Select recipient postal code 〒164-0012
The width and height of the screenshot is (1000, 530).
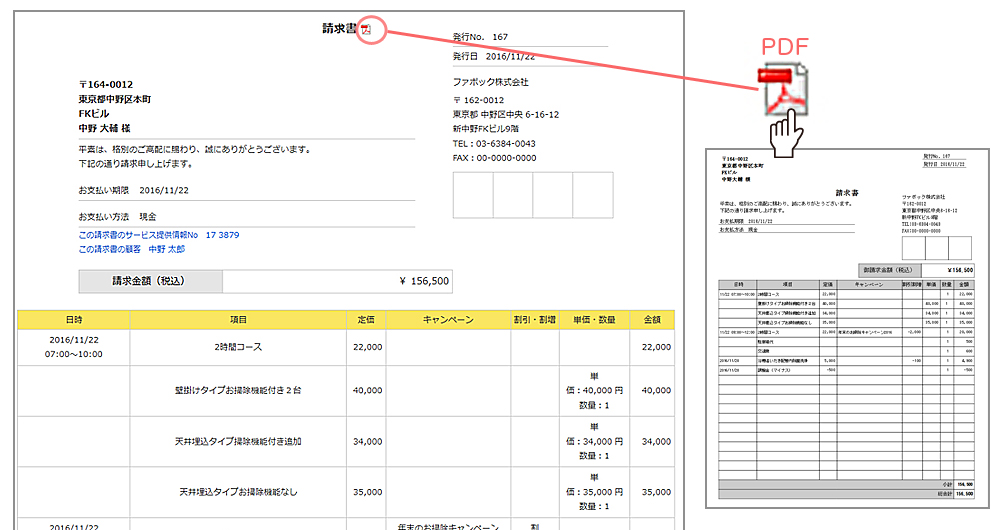pyautogui.click(x=106, y=84)
